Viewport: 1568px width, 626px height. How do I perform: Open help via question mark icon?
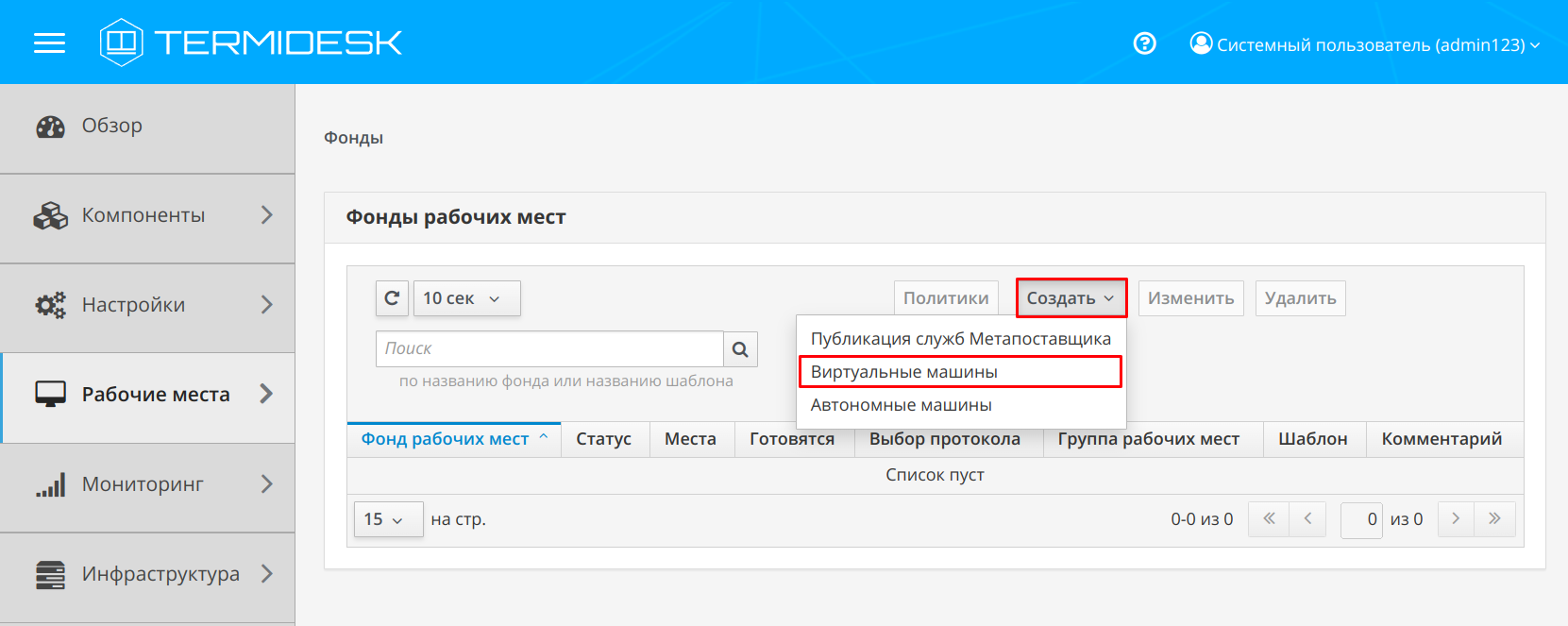pyautogui.click(x=1144, y=43)
